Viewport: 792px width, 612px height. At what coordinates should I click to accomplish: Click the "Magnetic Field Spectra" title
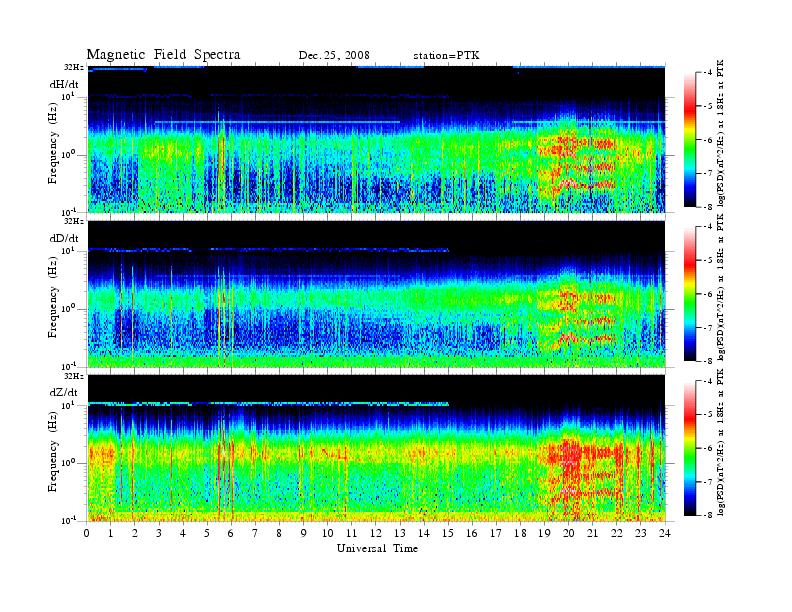(163, 55)
